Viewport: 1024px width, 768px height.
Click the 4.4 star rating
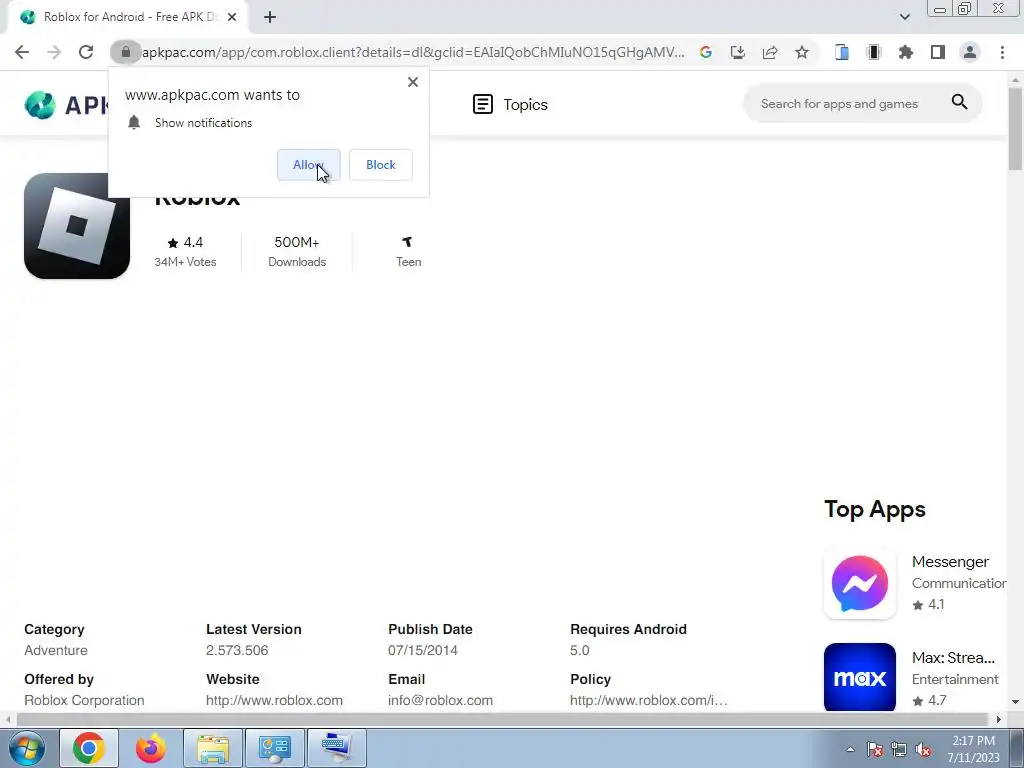[x=185, y=242]
